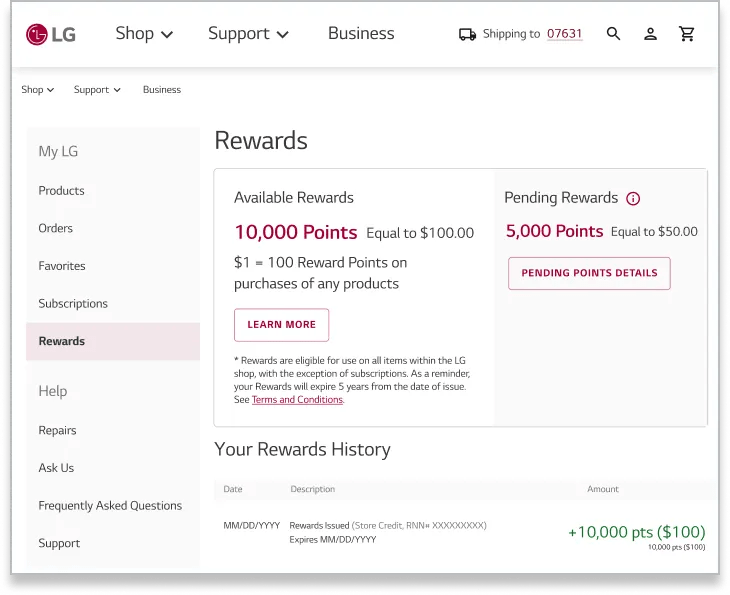Click the Date column header
The width and height of the screenshot is (730, 595).
(233, 489)
